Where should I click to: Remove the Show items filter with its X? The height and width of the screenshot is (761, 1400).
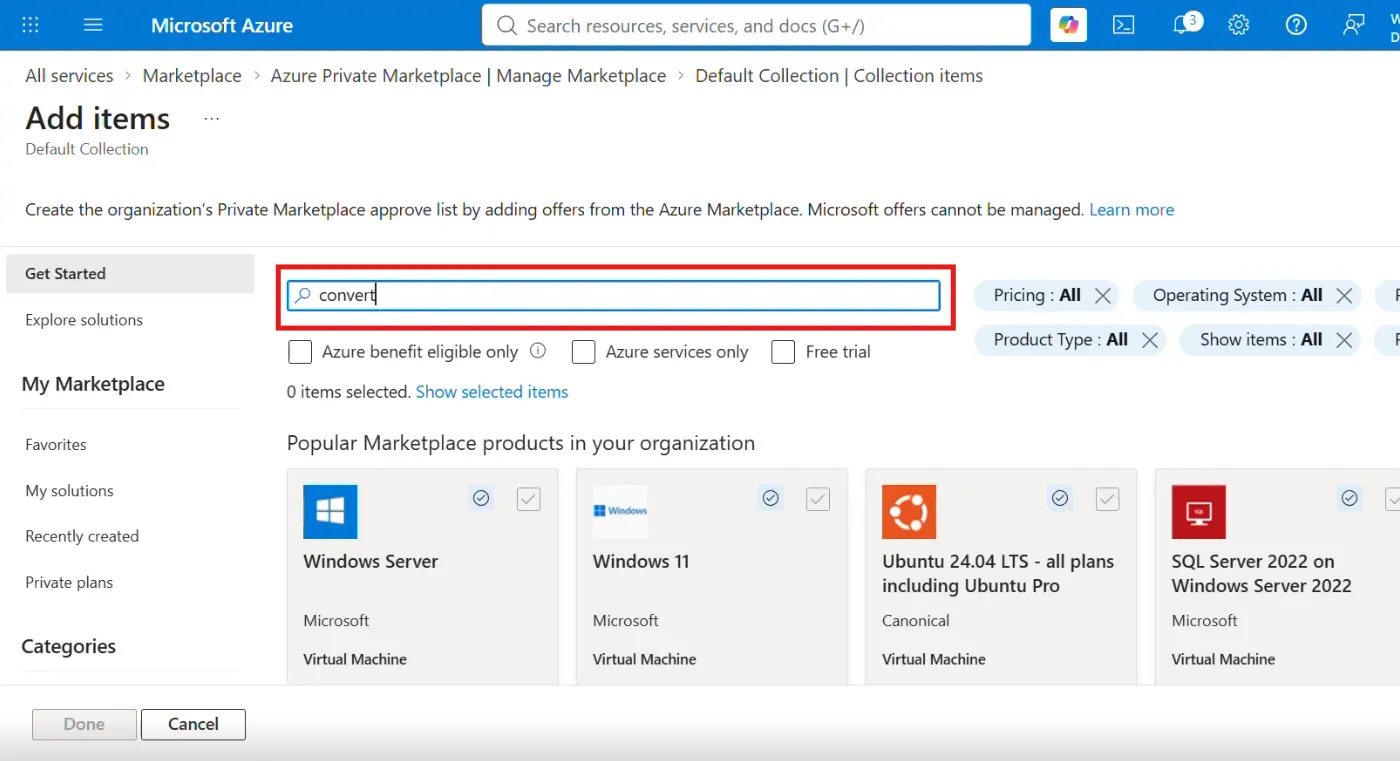[x=1344, y=340]
